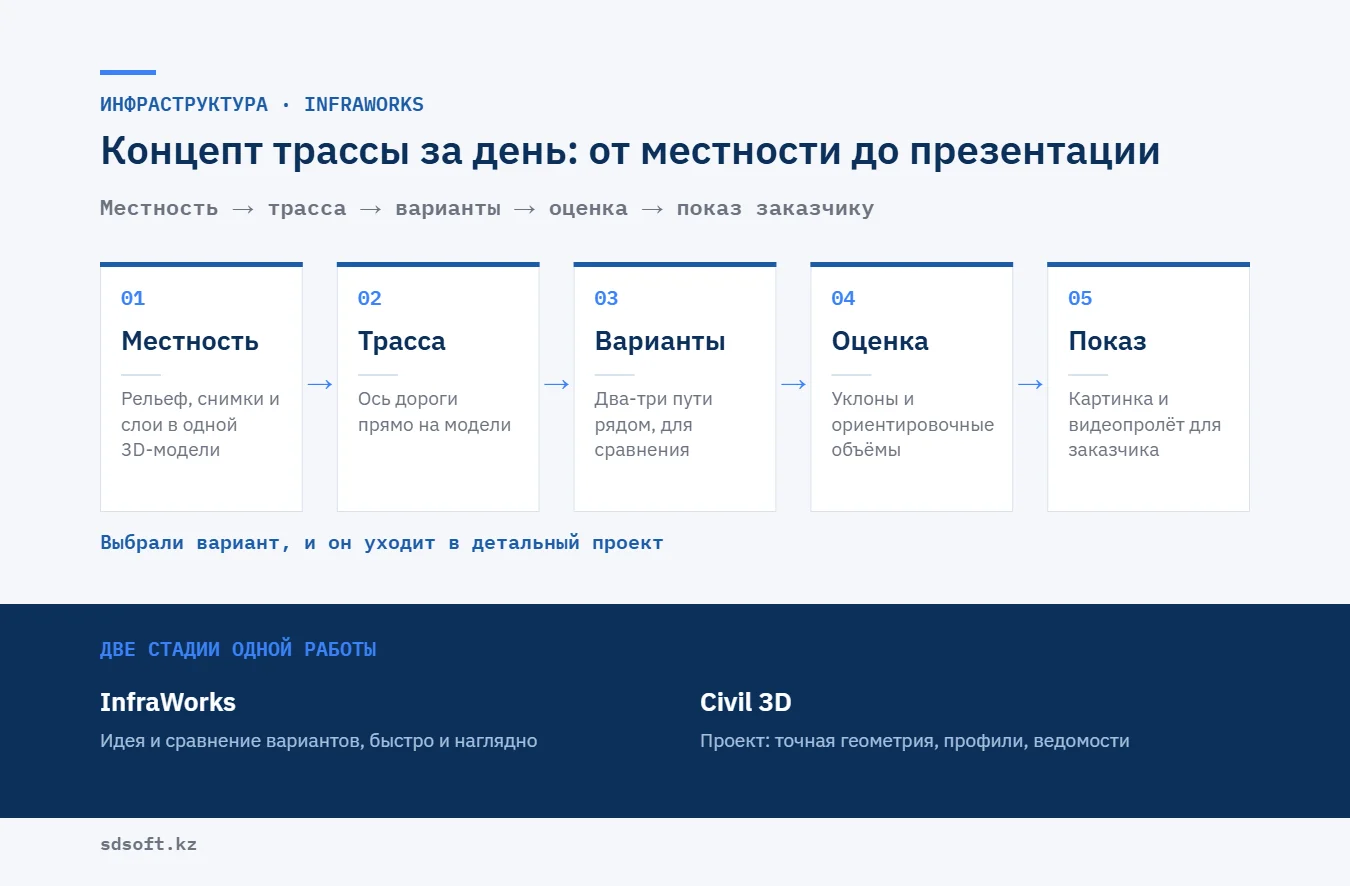The image size is (1350, 886).
Task: Select the 'Трасса' card heading
Action: [402, 341]
